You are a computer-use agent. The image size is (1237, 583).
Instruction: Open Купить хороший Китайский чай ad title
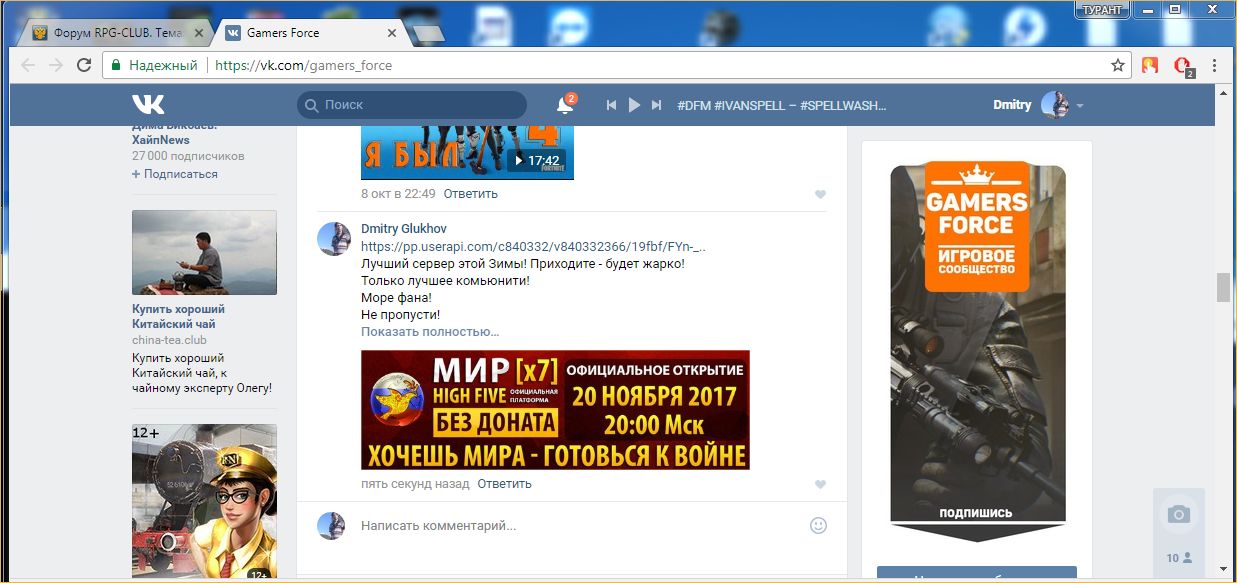click(x=179, y=317)
